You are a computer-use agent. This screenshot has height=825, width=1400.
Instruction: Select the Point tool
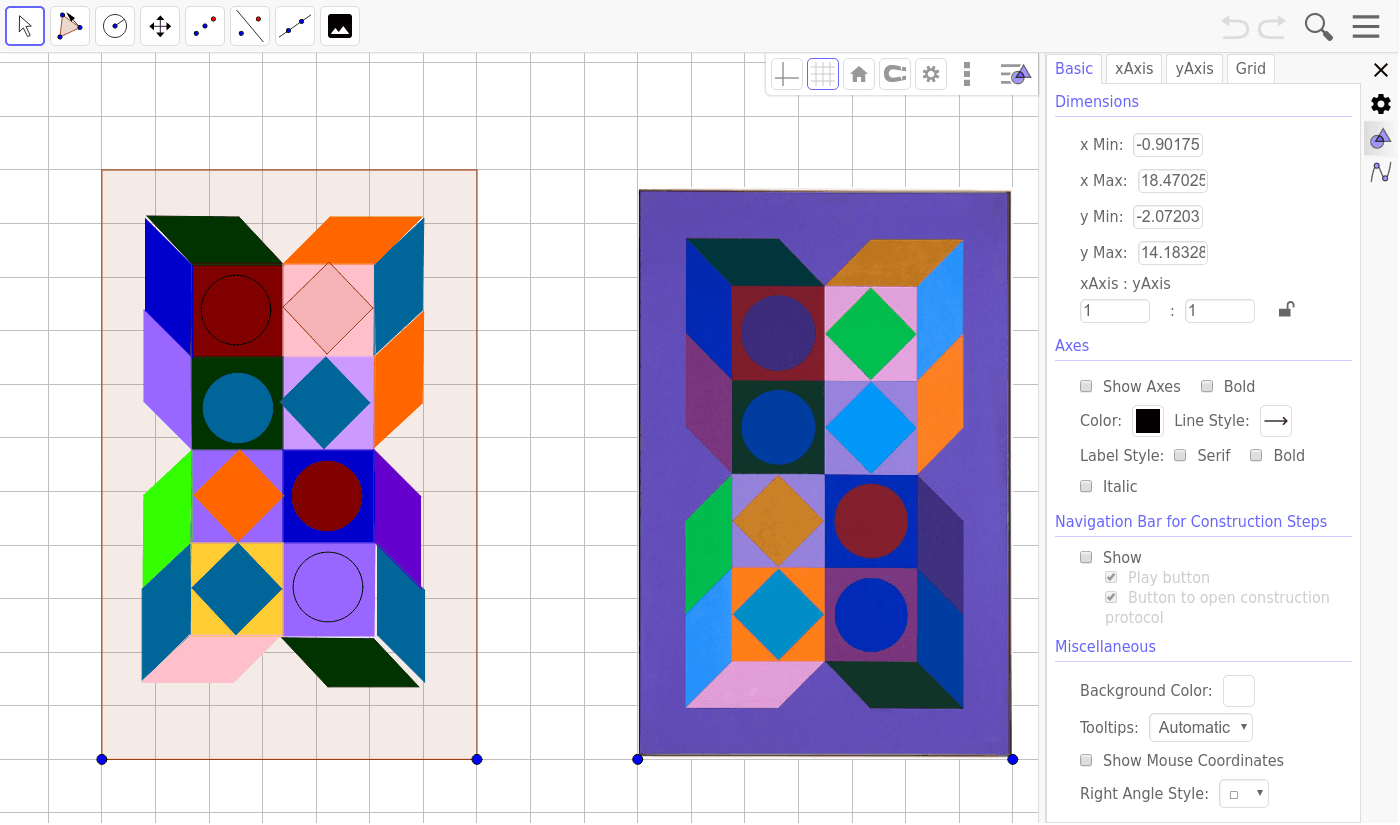(x=205, y=26)
